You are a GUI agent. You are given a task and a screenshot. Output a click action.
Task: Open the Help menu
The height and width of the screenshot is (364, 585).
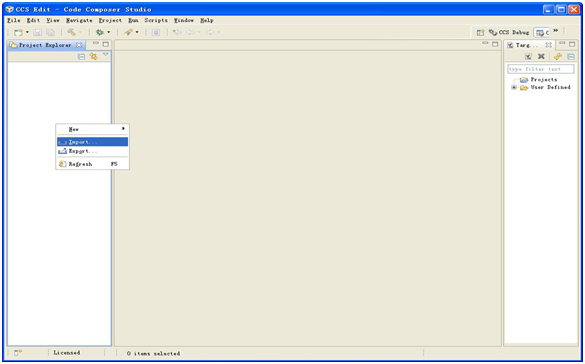click(207, 20)
